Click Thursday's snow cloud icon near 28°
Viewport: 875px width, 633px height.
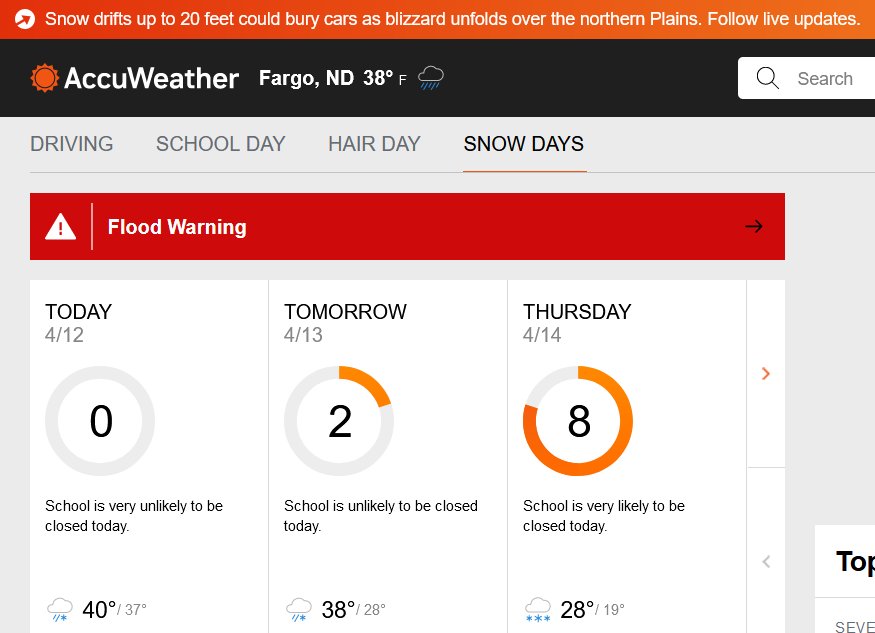[x=537, y=609]
